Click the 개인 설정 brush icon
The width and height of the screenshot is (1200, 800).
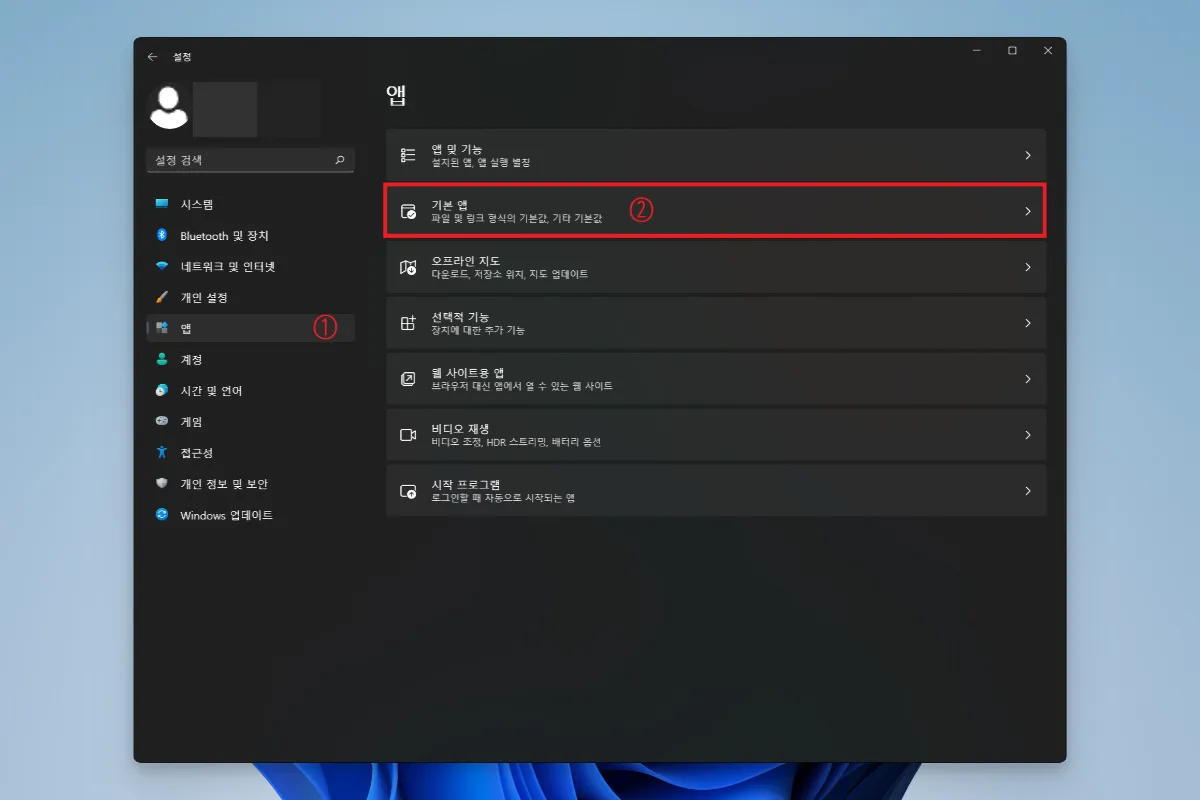point(163,297)
